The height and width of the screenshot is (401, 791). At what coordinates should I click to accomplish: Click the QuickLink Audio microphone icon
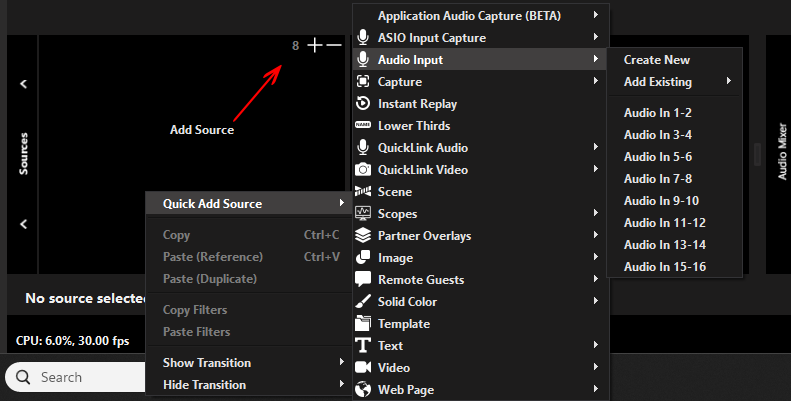[x=363, y=147]
